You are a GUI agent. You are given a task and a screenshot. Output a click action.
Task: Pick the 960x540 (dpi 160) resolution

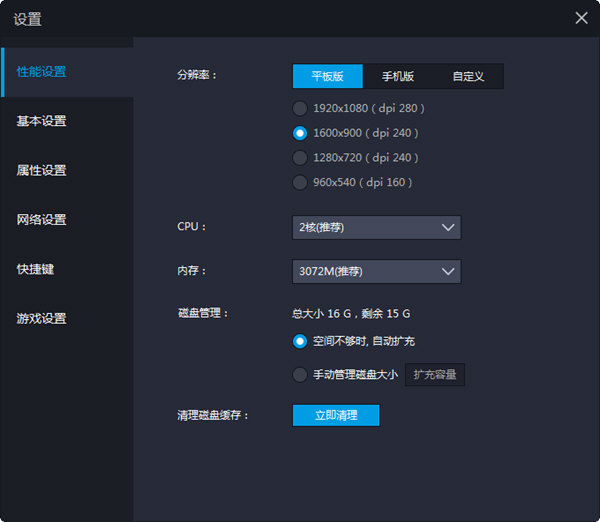300,183
